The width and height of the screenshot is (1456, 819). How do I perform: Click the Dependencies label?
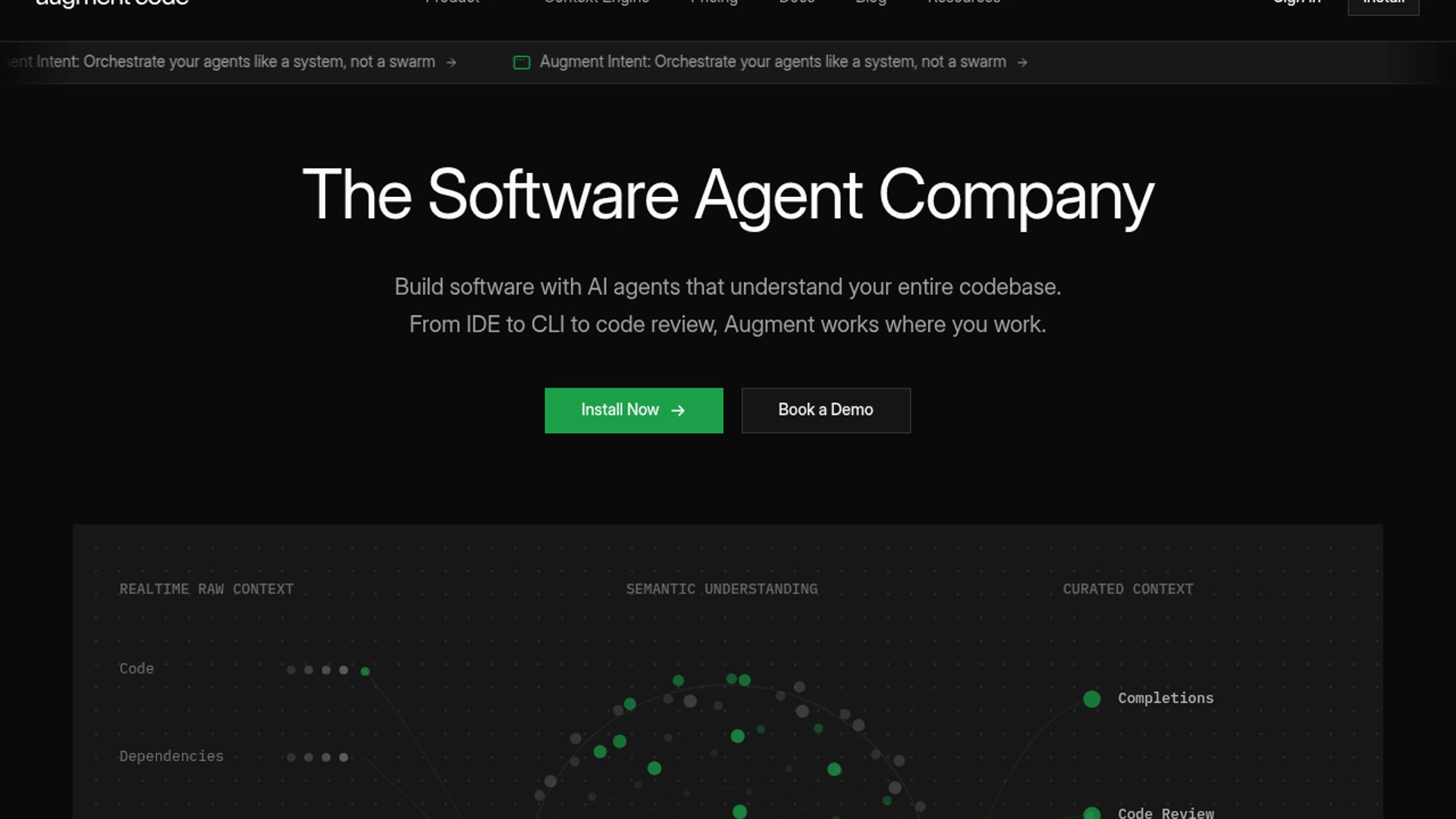171,756
